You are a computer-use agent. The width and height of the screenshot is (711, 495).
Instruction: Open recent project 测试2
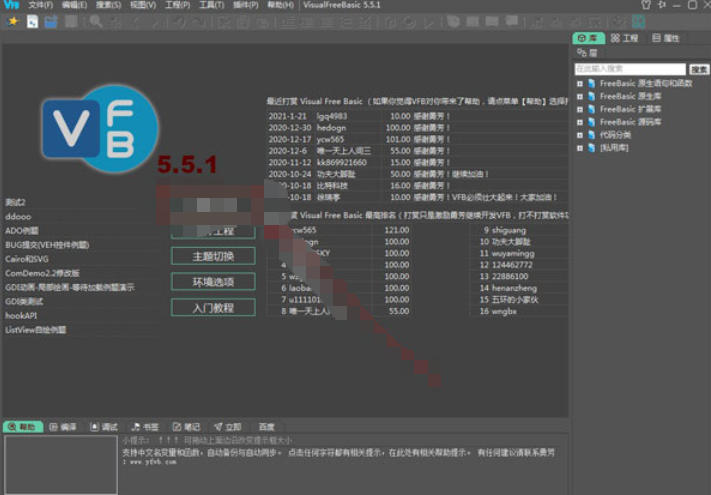tap(15, 202)
